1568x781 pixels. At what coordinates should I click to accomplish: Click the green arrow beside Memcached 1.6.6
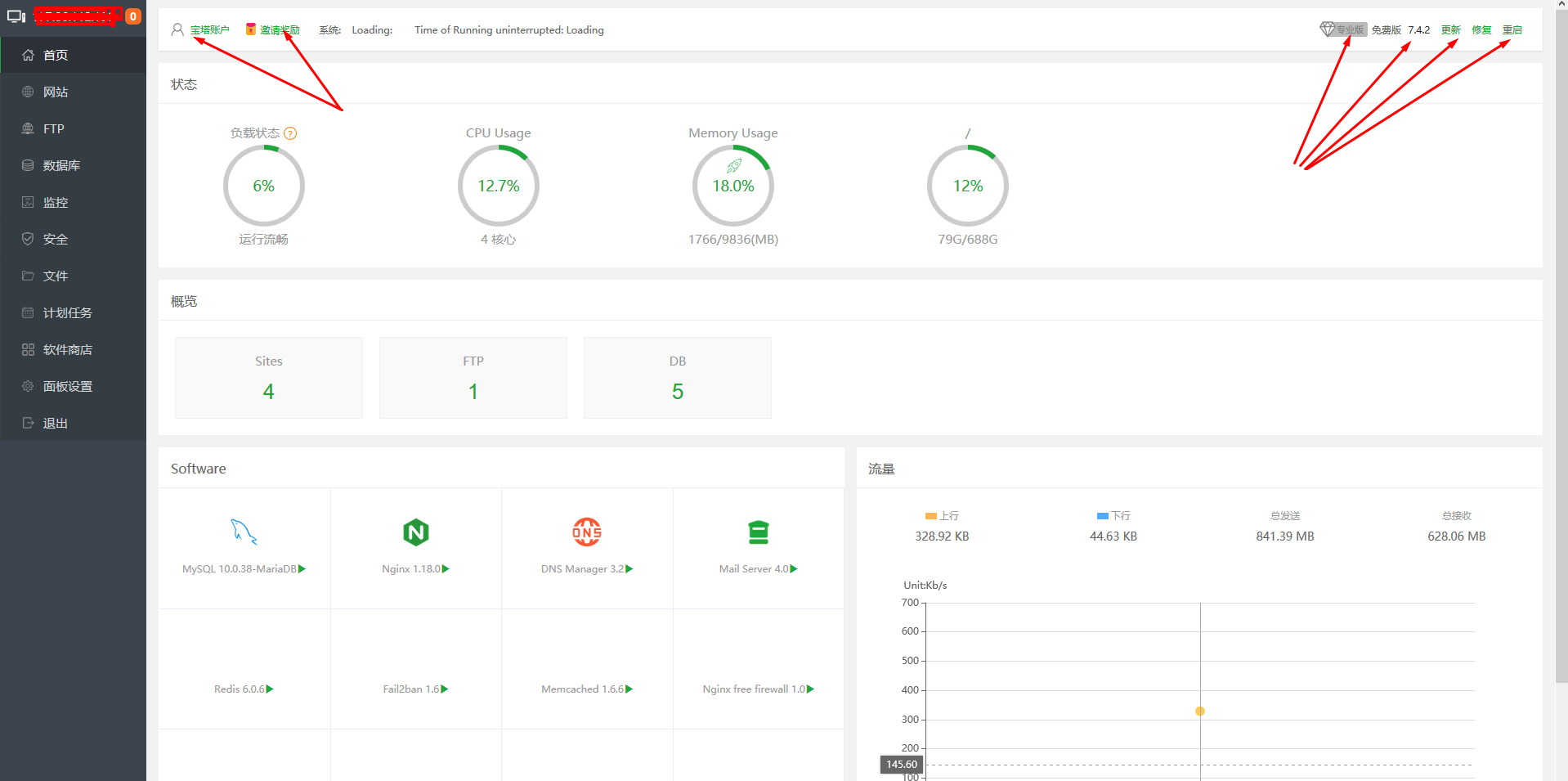[629, 689]
